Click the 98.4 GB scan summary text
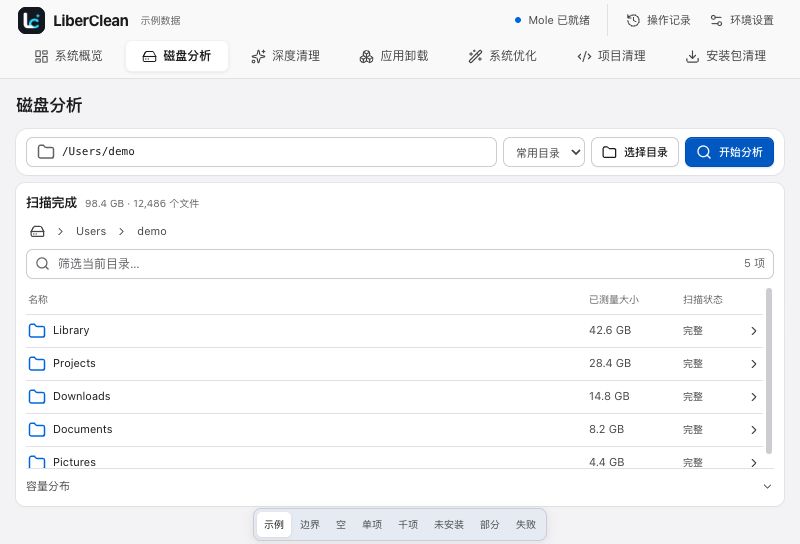This screenshot has height=544, width=800. pos(142,204)
